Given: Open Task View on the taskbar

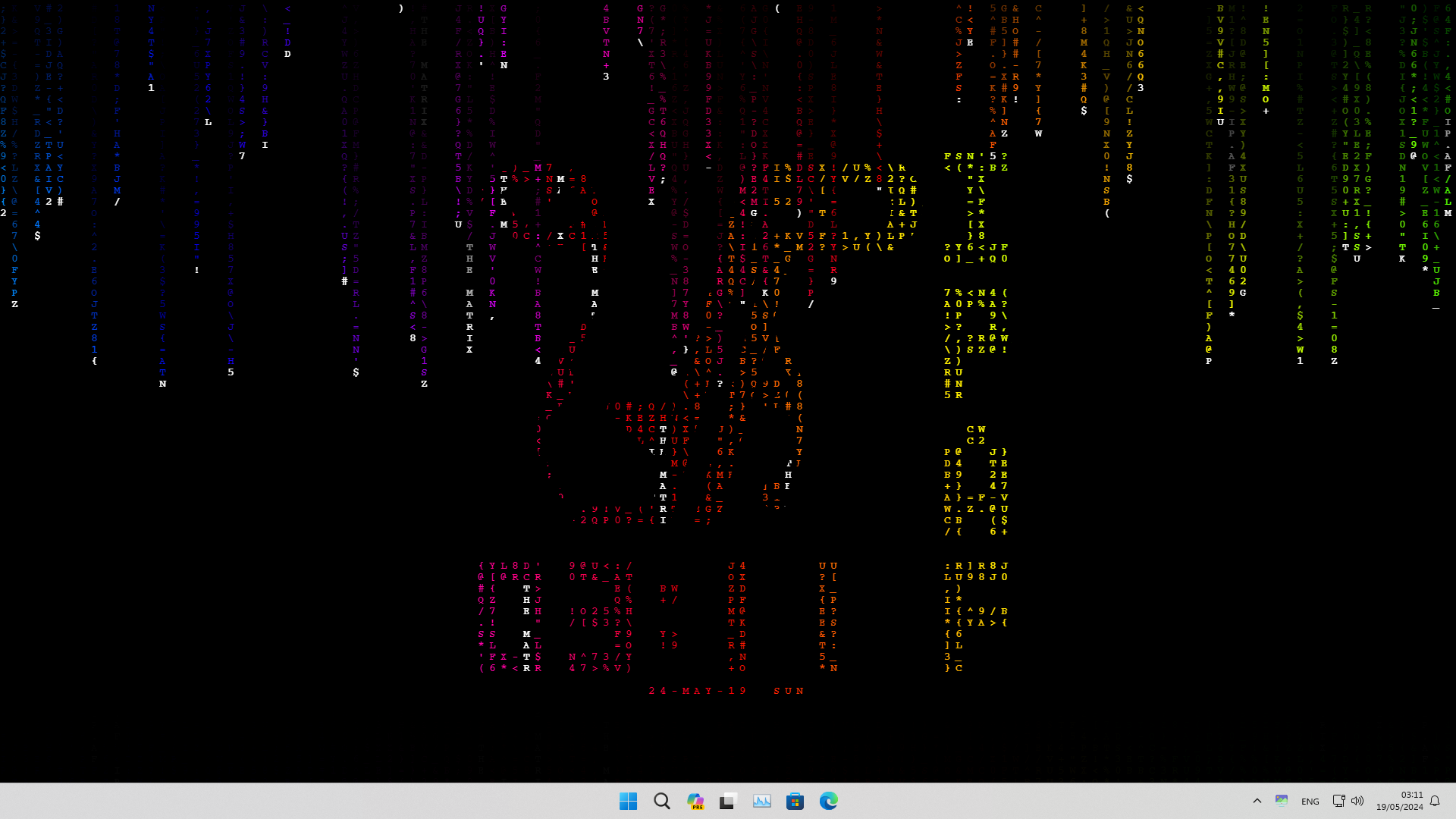Looking at the screenshot, I should click(x=728, y=801).
